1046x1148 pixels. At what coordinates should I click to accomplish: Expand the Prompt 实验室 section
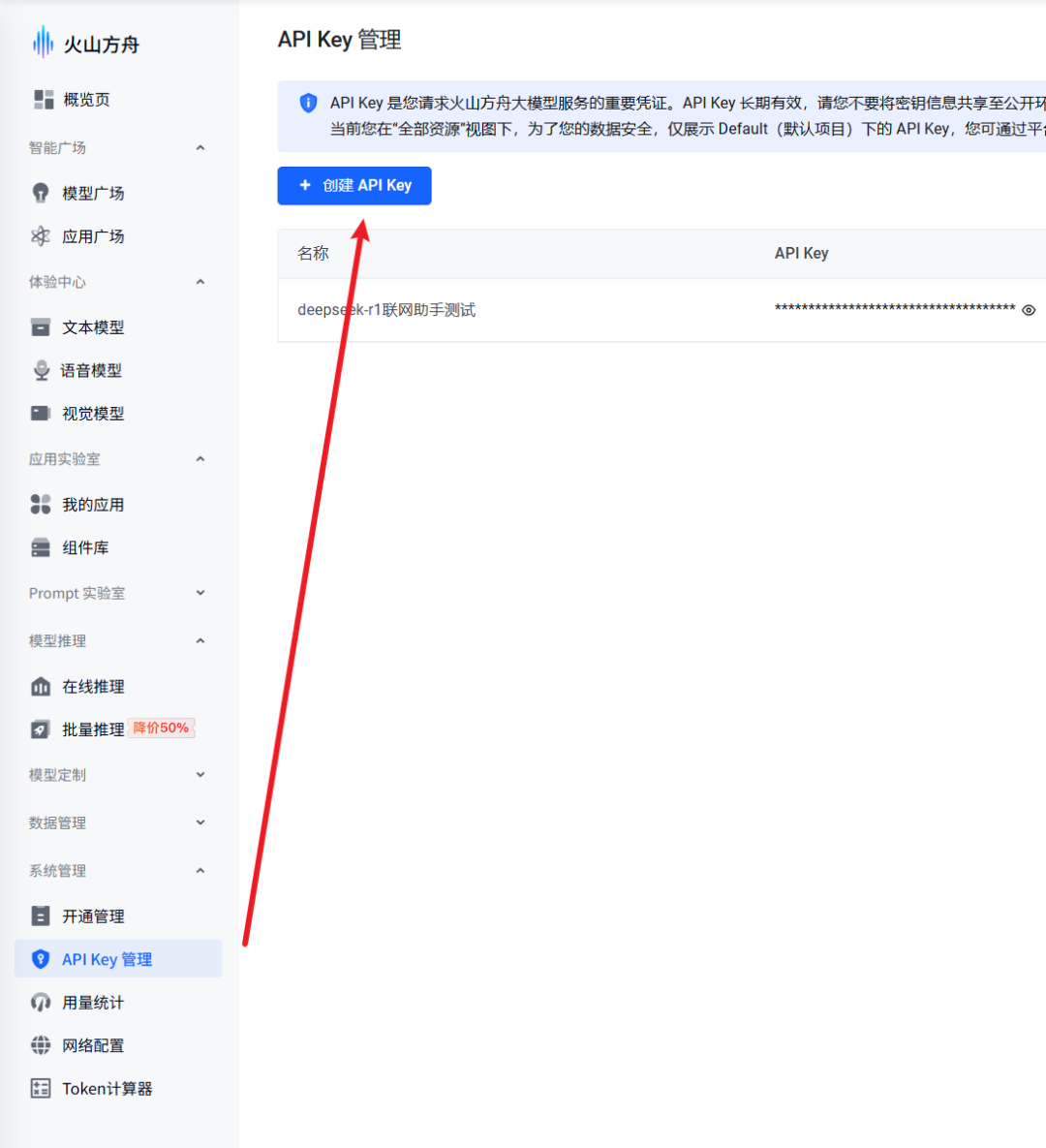point(200,593)
